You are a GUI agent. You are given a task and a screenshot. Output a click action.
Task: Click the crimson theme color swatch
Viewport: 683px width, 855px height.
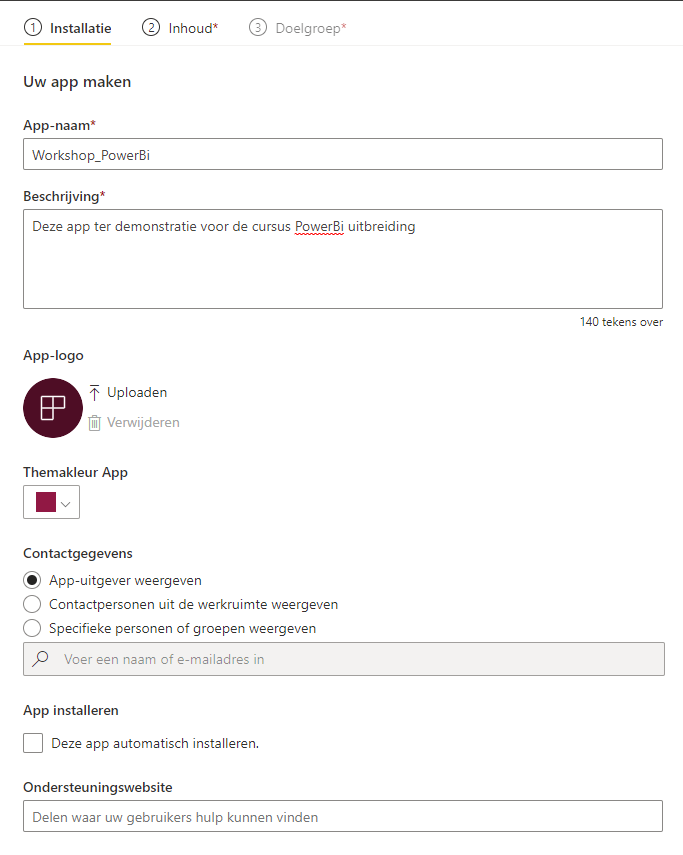click(x=46, y=502)
